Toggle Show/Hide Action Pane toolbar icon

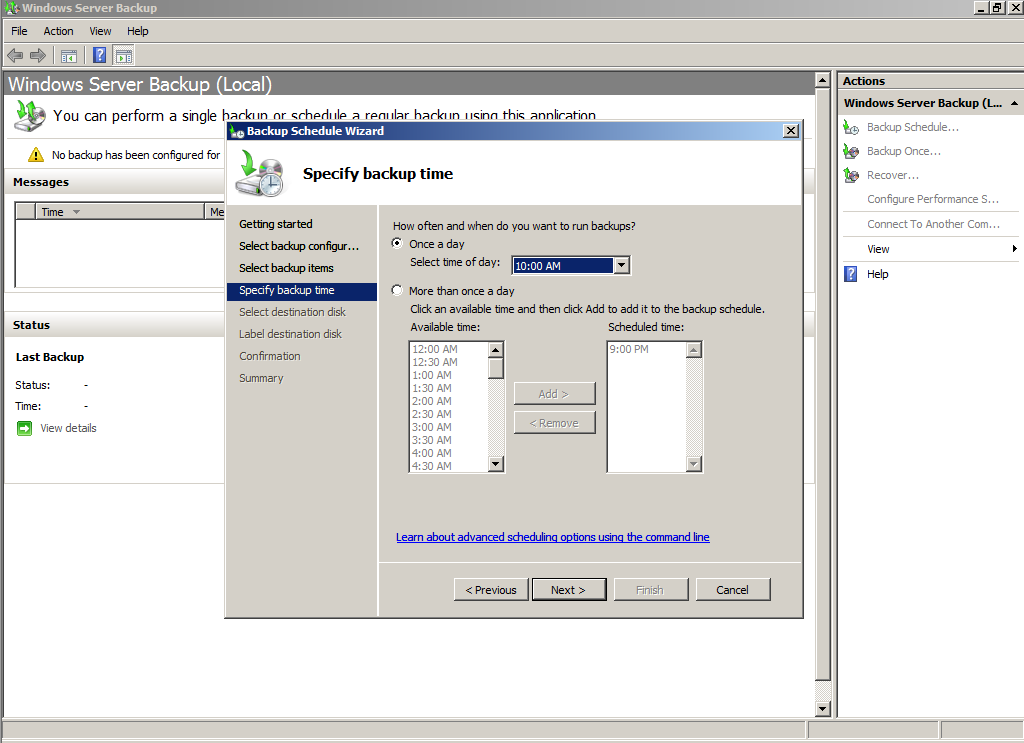[x=123, y=56]
